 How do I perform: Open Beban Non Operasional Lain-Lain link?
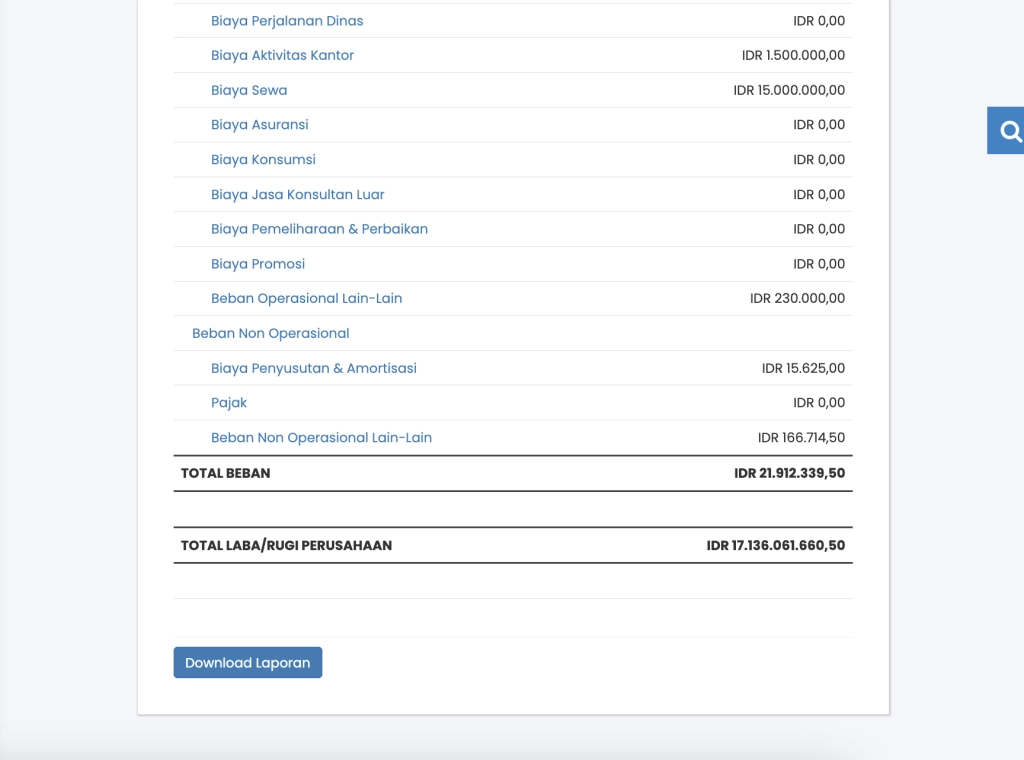coord(321,438)
